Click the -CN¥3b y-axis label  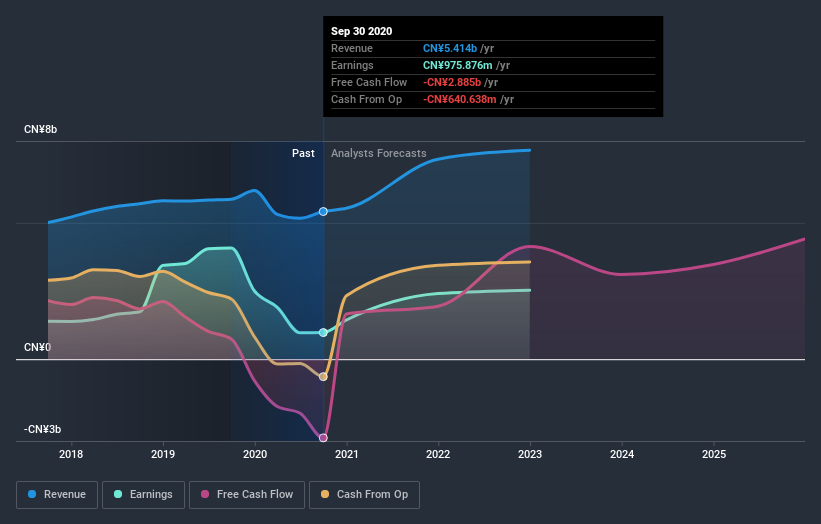click(42, 430)
